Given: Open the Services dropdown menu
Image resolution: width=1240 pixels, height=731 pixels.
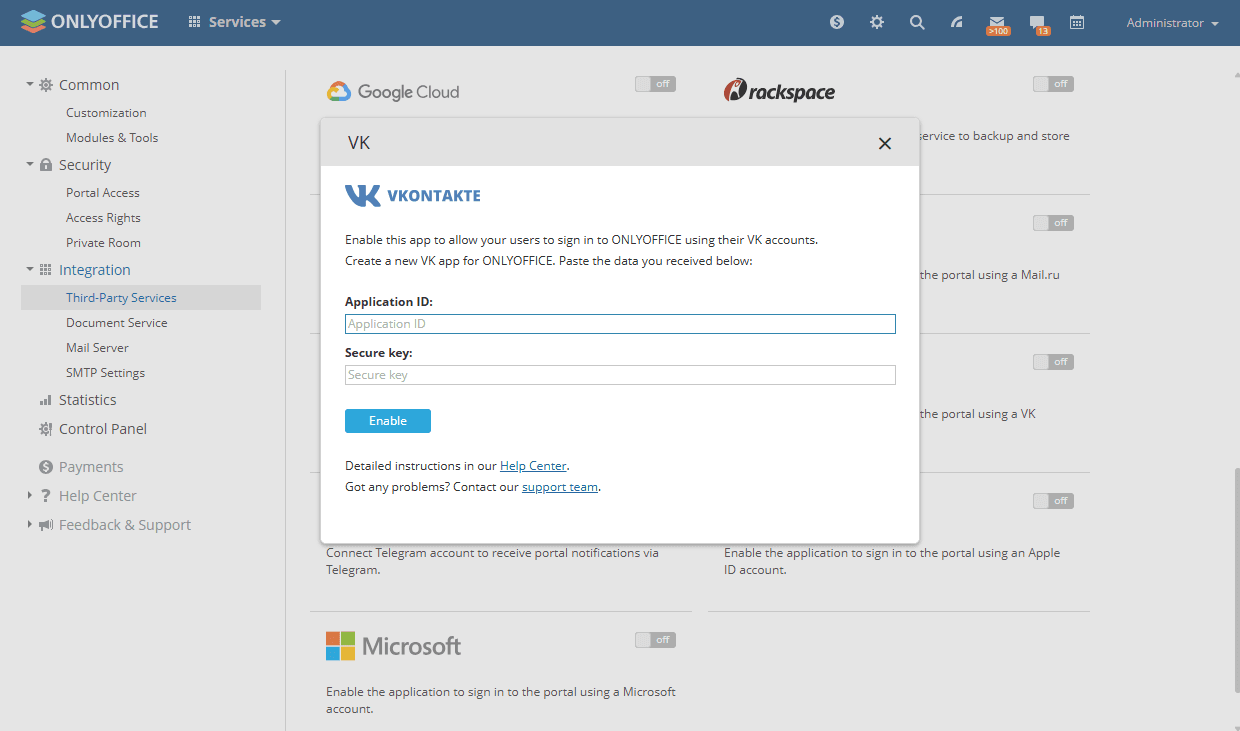Looking at the screenshot, I should (x=234, y=22).
